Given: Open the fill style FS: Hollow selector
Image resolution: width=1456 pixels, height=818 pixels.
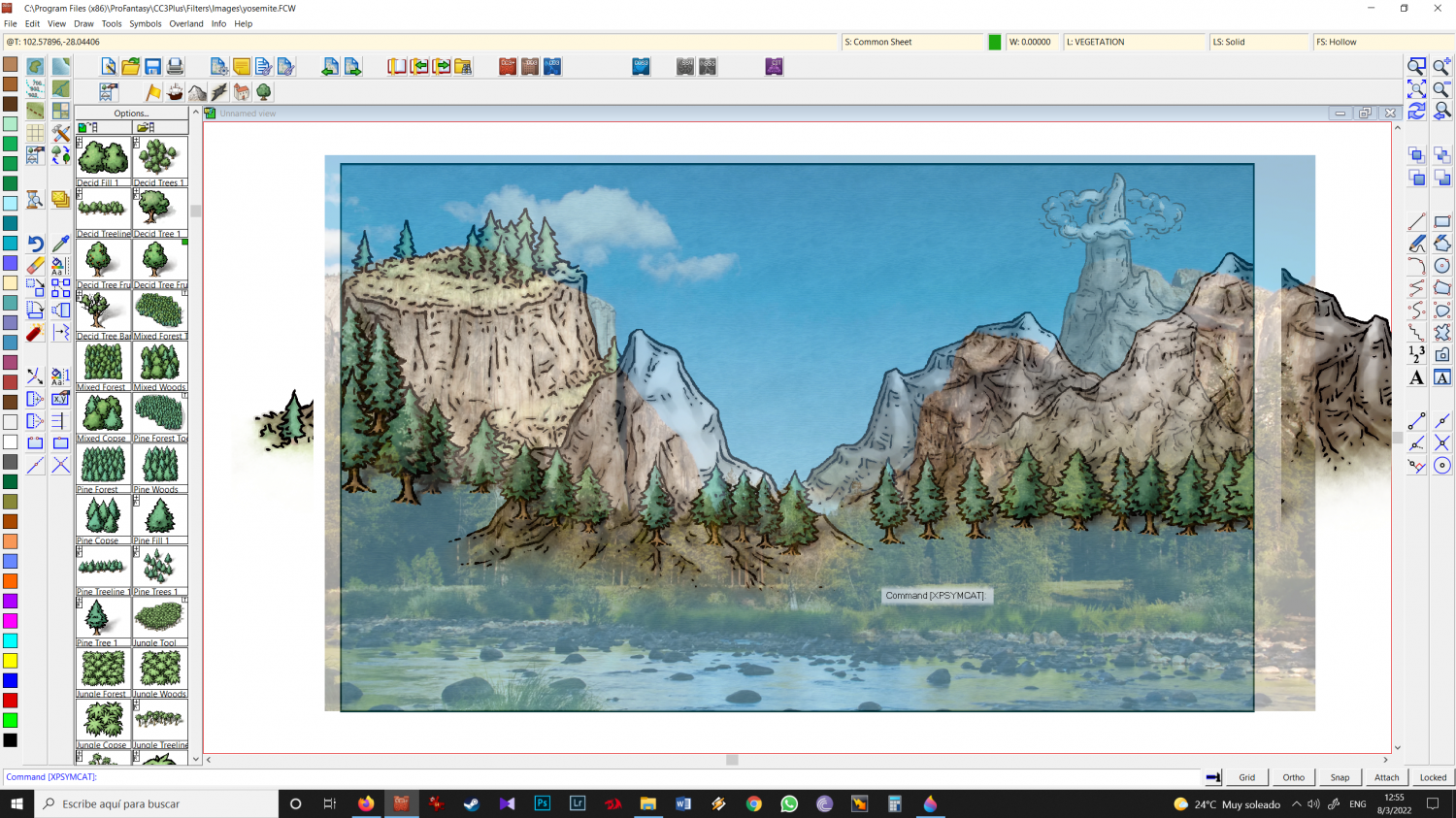Looking at the screenshot, I should (x=1384, y=42).
